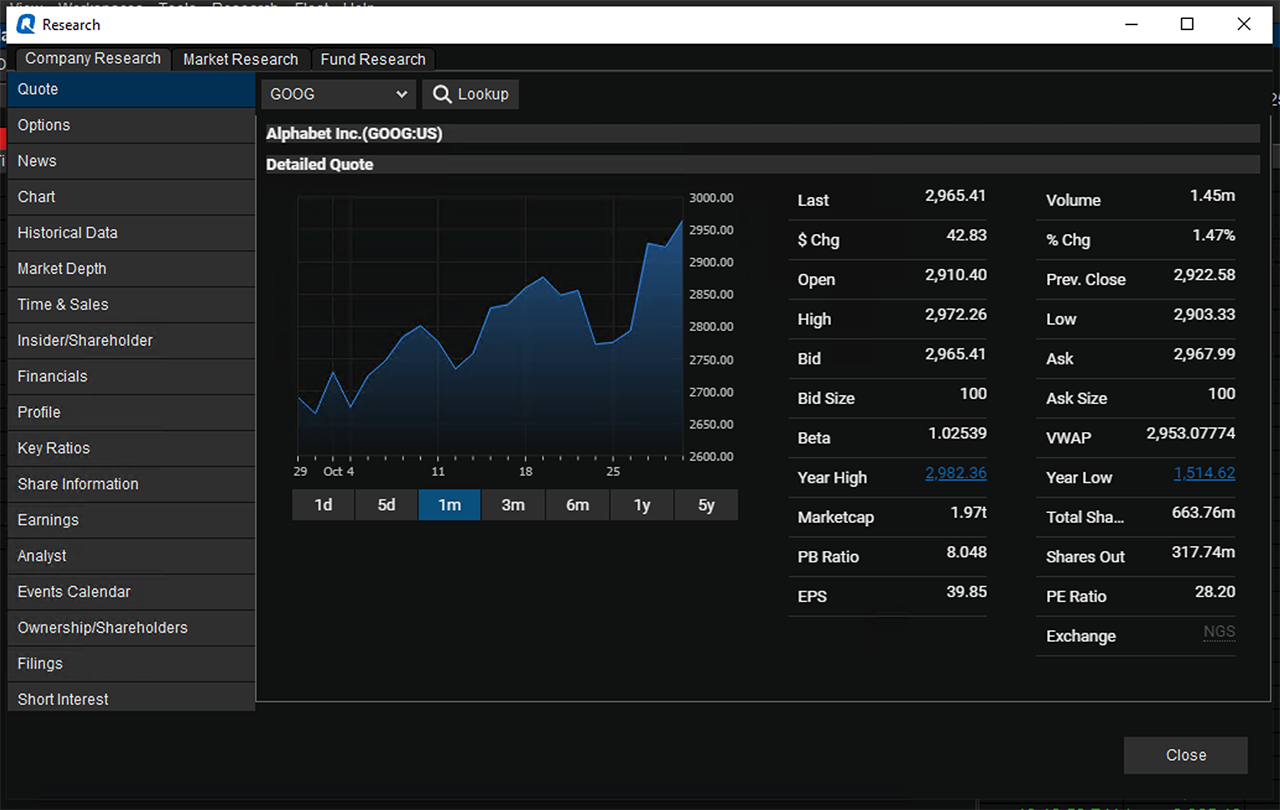This screenshot has height=810, width=1280.
Task: Click the PE Ratio value 28.20
Action: pos(1215,592)
